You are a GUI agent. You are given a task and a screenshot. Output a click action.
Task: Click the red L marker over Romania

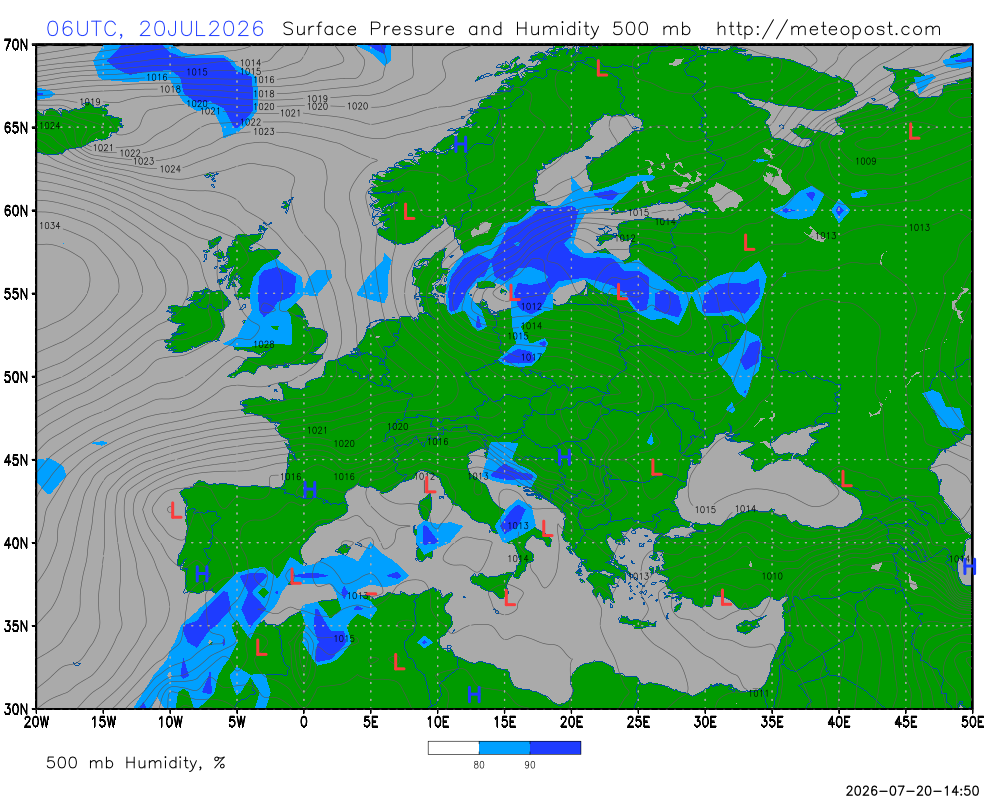click(655, 467)
